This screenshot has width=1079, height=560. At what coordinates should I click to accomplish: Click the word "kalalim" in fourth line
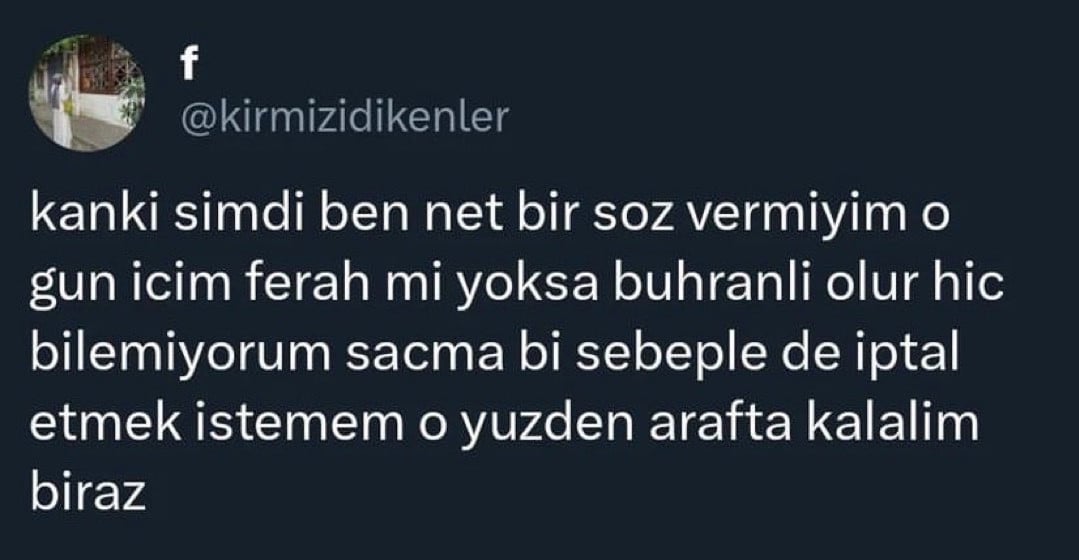click(x=893, y=423)
